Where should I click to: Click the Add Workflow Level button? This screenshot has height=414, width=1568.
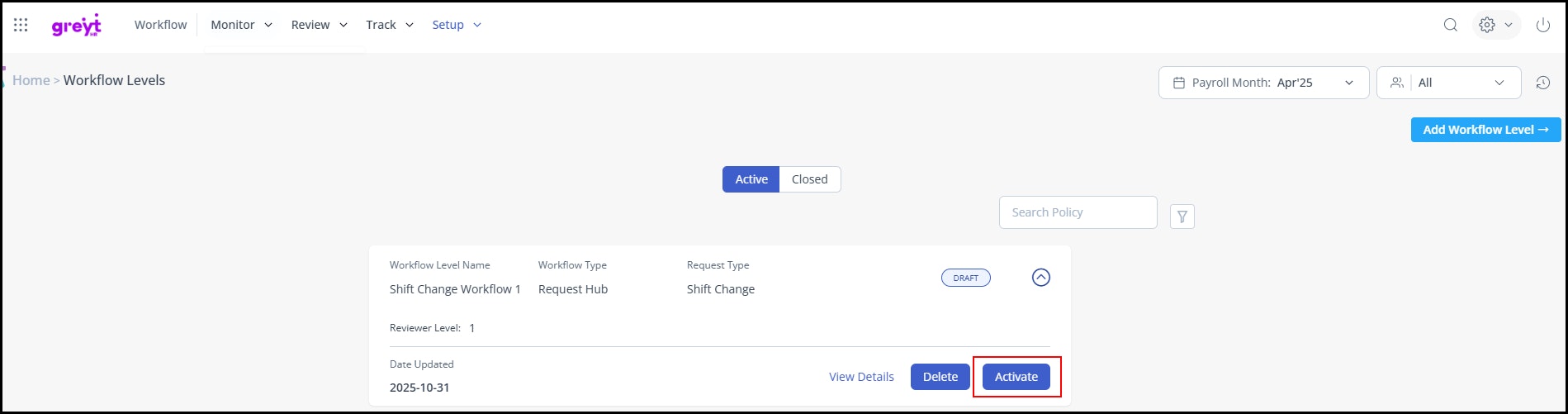pyautogui.click(x=1485, y=130)
